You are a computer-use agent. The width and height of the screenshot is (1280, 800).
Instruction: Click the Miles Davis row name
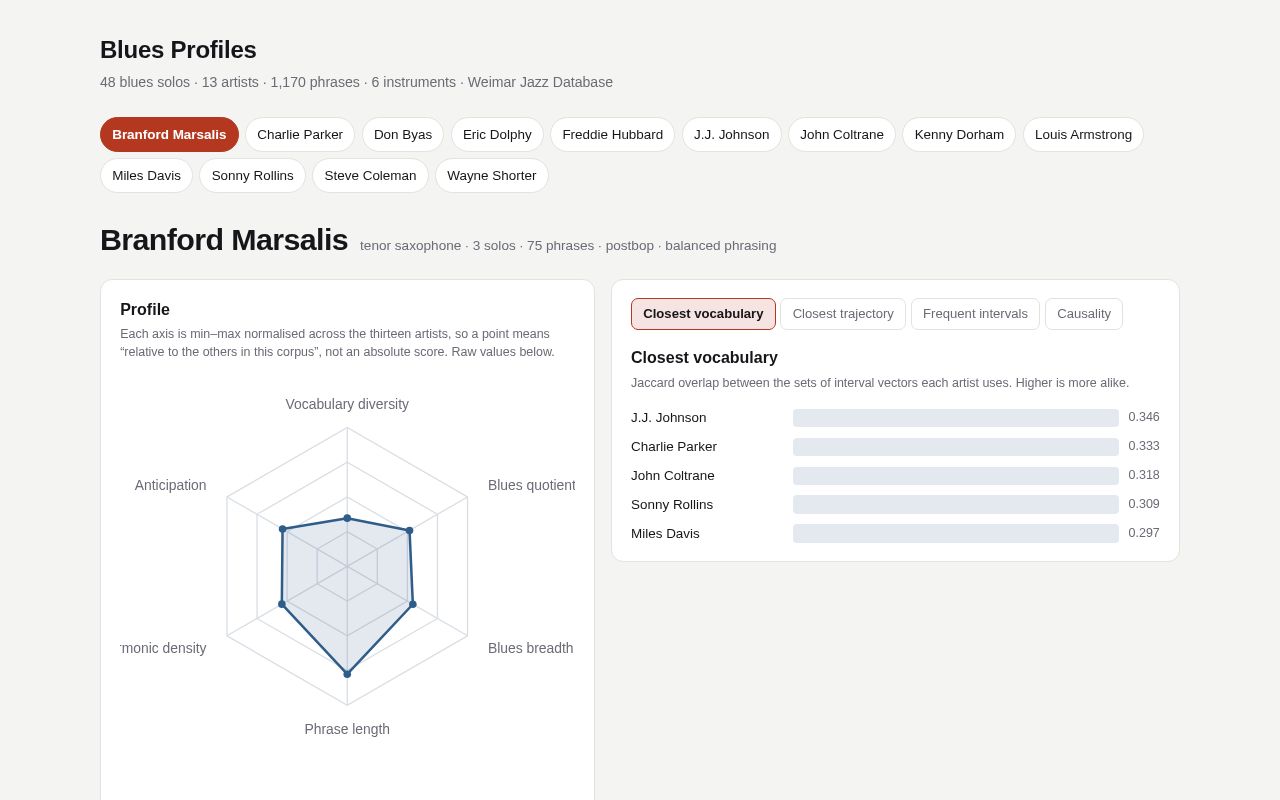(665, 534)
